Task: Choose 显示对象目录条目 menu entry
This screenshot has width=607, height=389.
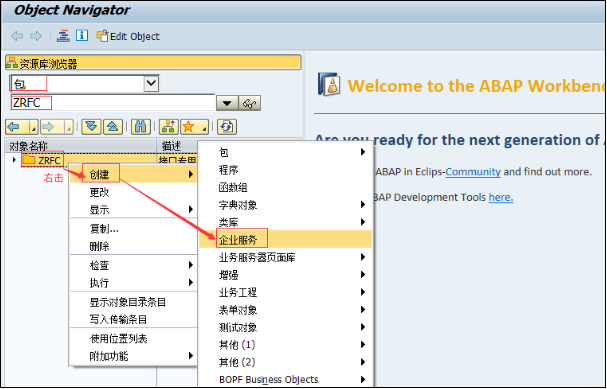Action: (x=134, y=302)
